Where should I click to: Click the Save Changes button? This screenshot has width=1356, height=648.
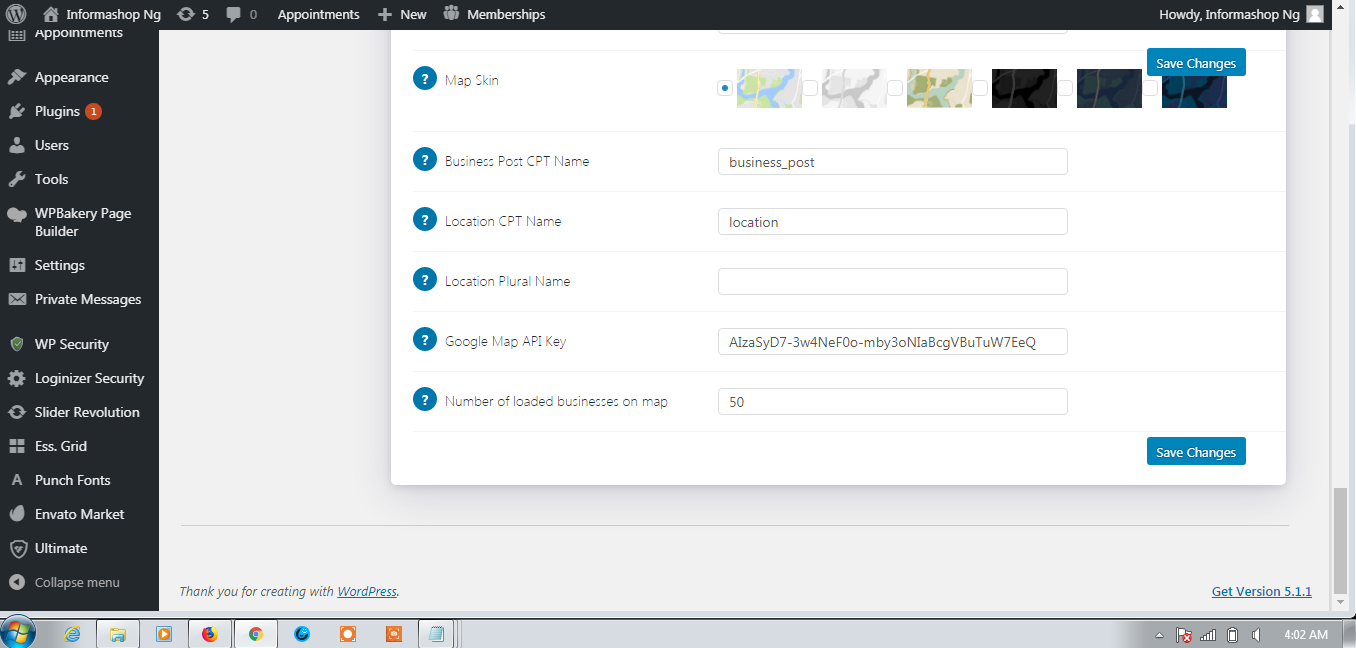click(x=1196, y=451)
